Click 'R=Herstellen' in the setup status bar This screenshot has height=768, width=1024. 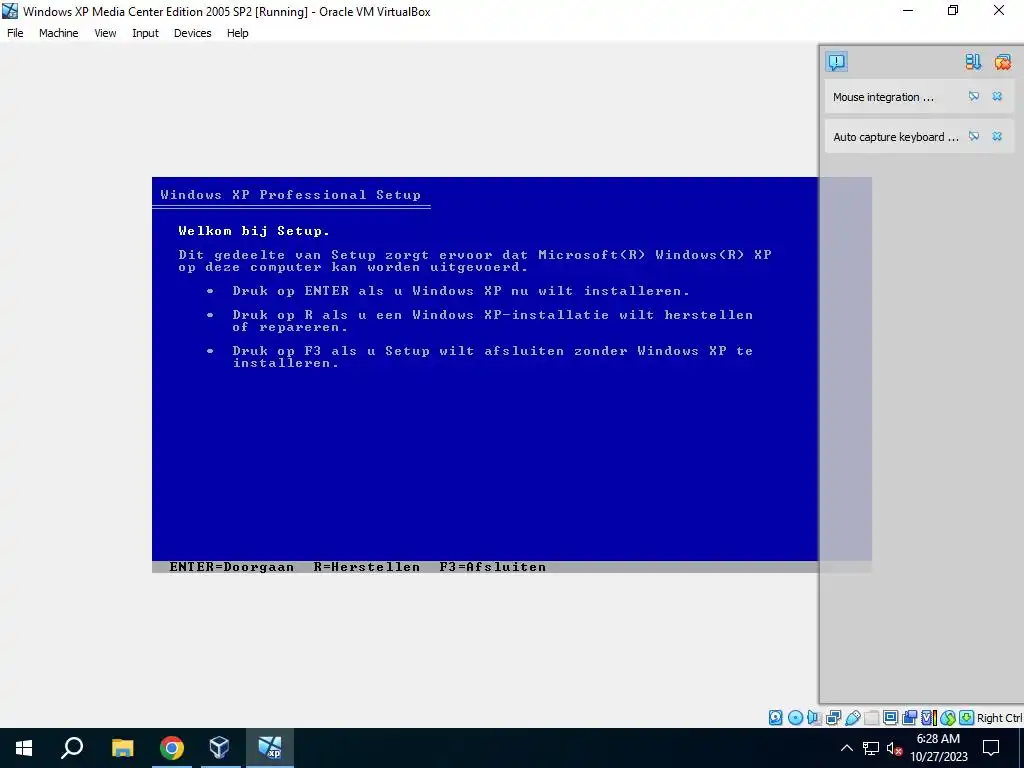tap(366, 567)
